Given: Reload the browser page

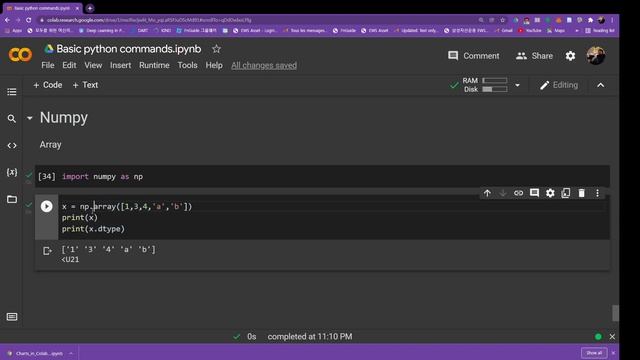Looking at the screenshot, I should click(x=29, y=20).
